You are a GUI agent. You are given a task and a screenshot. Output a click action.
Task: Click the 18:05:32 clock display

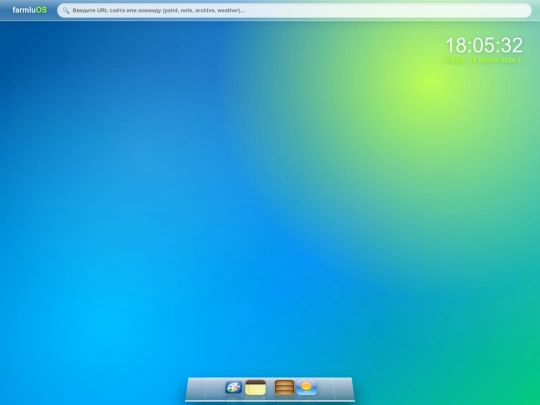pos(484,45)
